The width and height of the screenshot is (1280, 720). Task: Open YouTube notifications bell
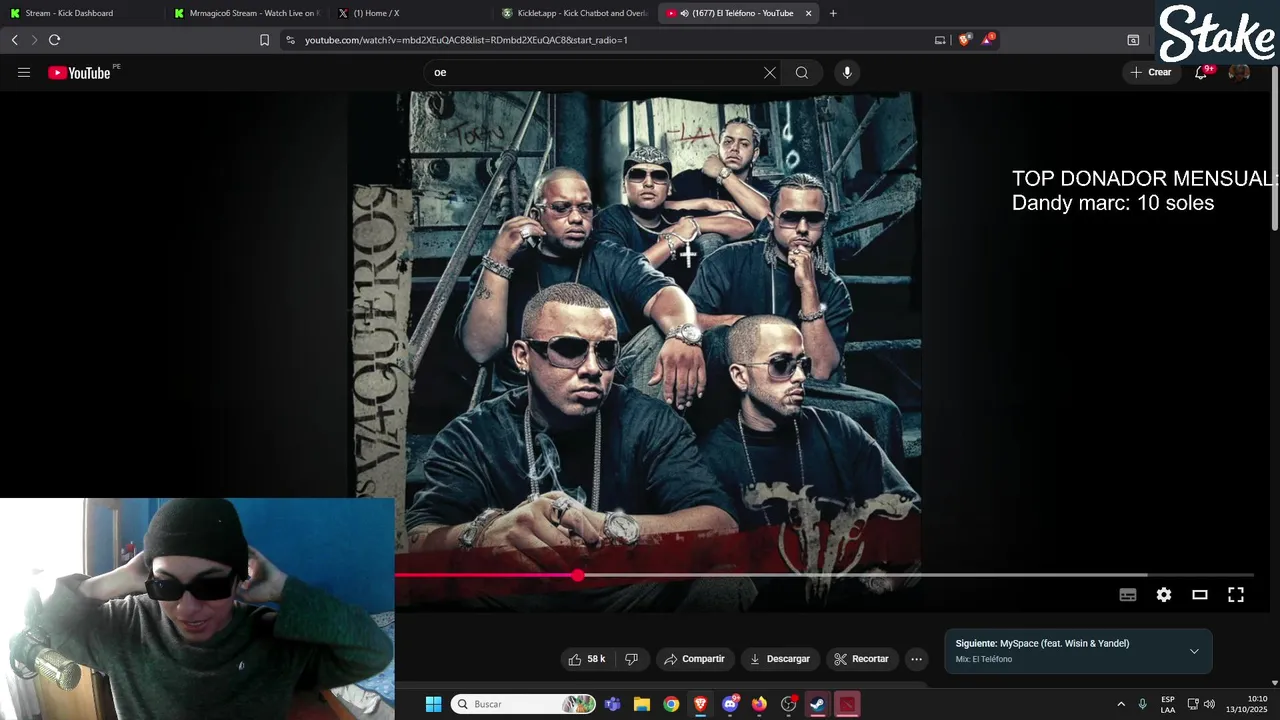point(1202,72)
